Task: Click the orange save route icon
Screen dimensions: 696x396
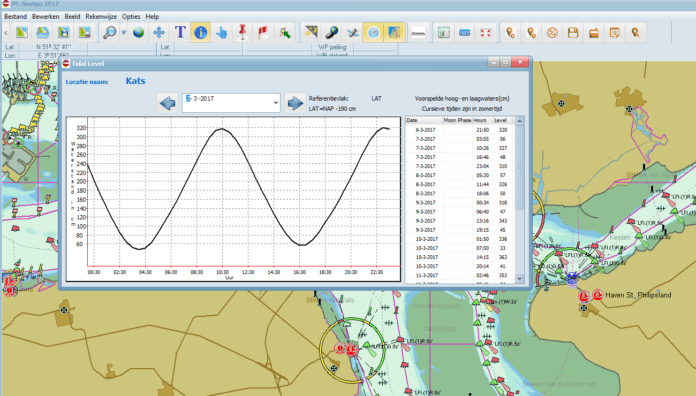Action: tap(573, 32)
